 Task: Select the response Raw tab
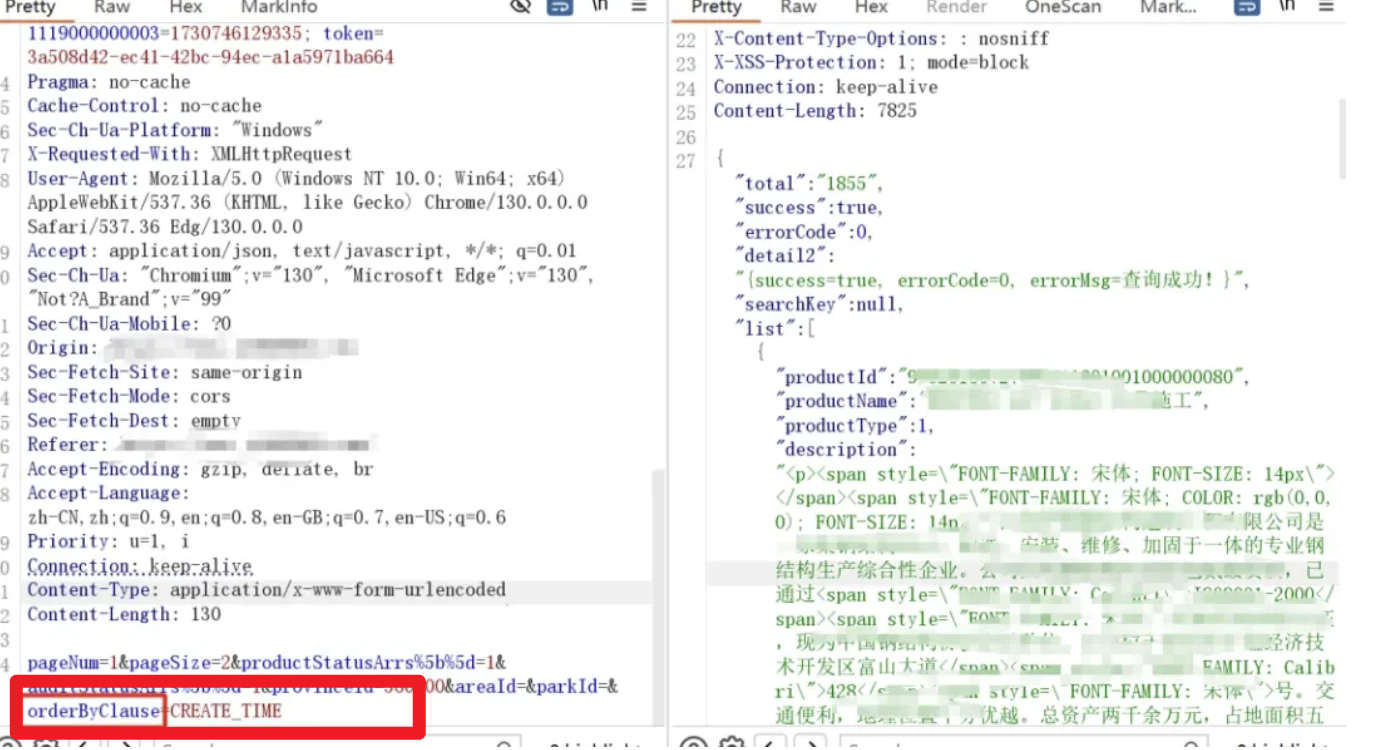[x=798, y=6]
